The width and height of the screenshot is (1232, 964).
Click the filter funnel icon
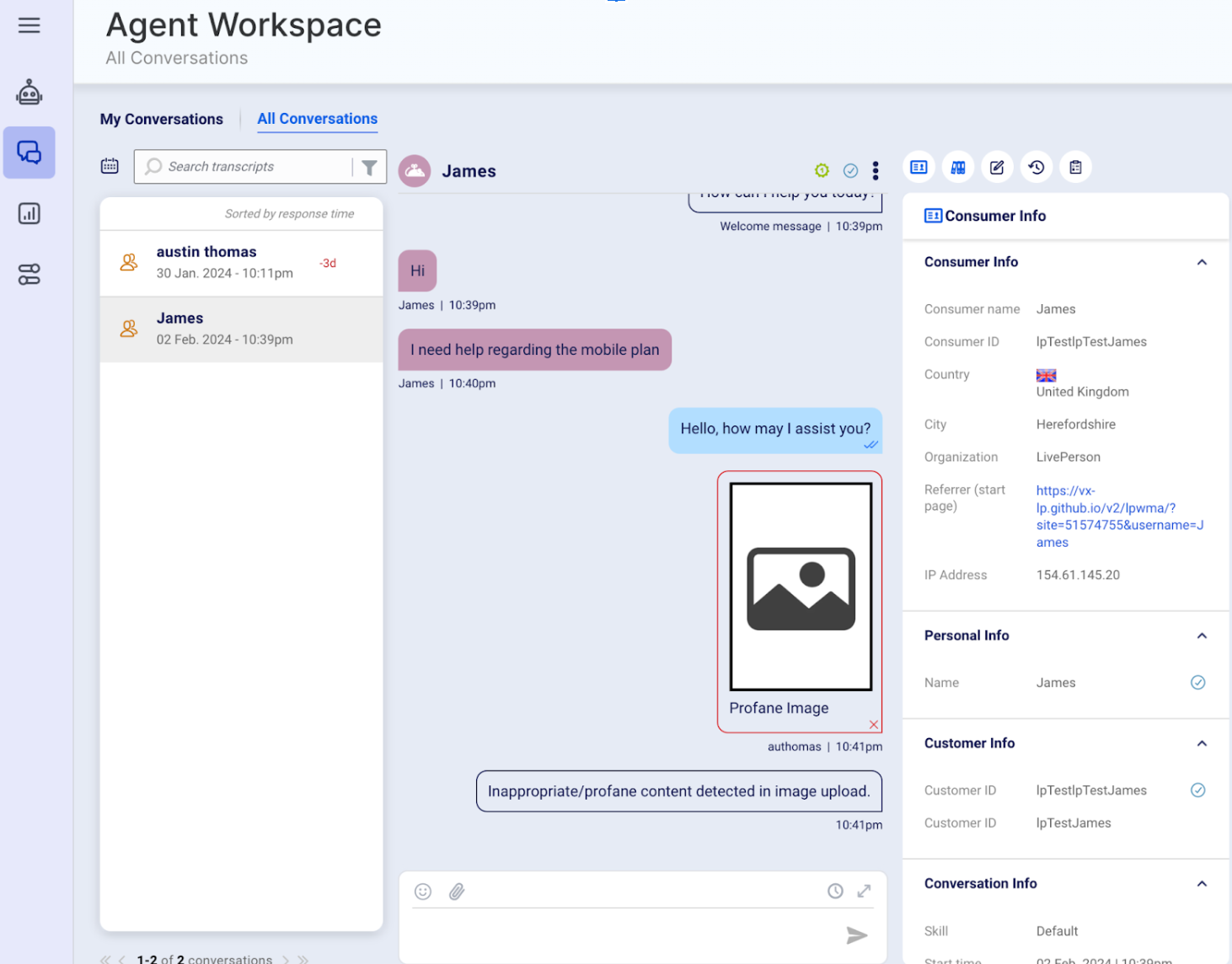pos(369,167)
